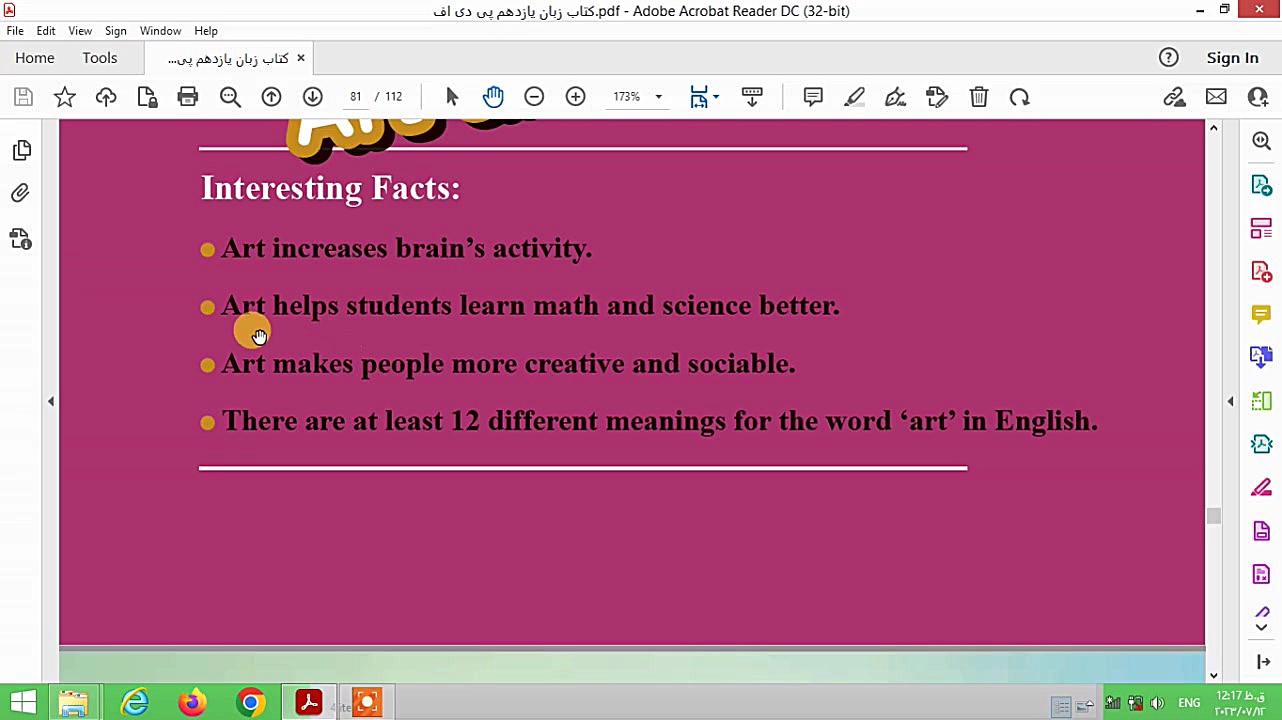Open the sign document pen tool
The image size is (1282, 720).
(x=895, y=97)
